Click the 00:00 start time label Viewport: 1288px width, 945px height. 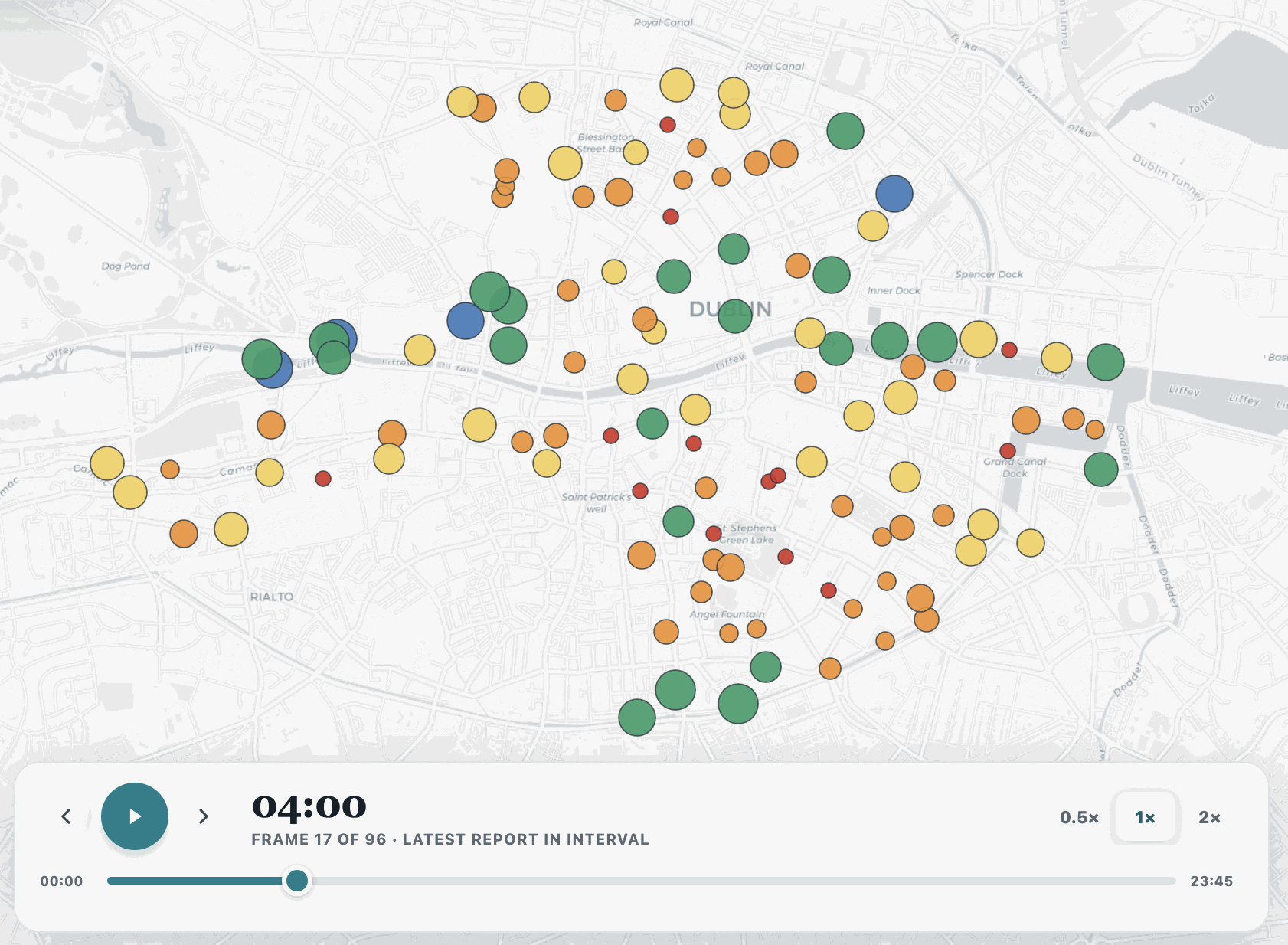[x=61, y=881]
